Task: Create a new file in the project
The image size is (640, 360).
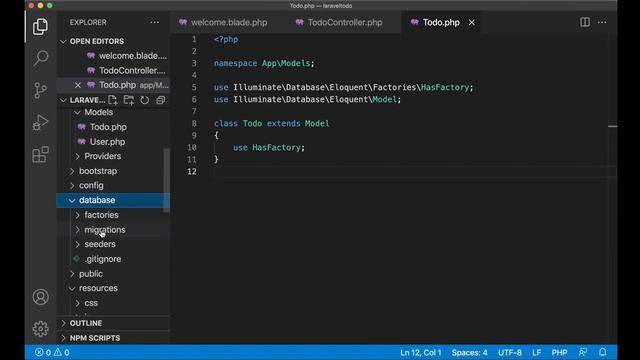Action: pyautogui.click(x=113, y=100)
